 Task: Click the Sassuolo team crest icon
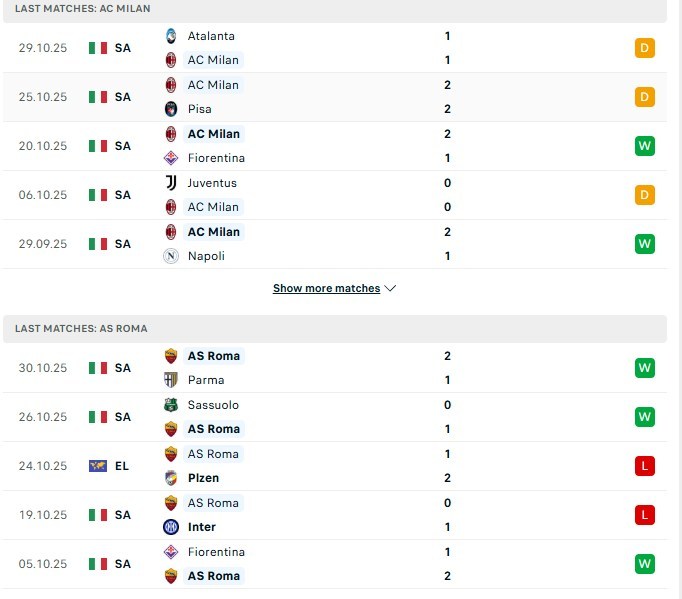click(170, 405)
